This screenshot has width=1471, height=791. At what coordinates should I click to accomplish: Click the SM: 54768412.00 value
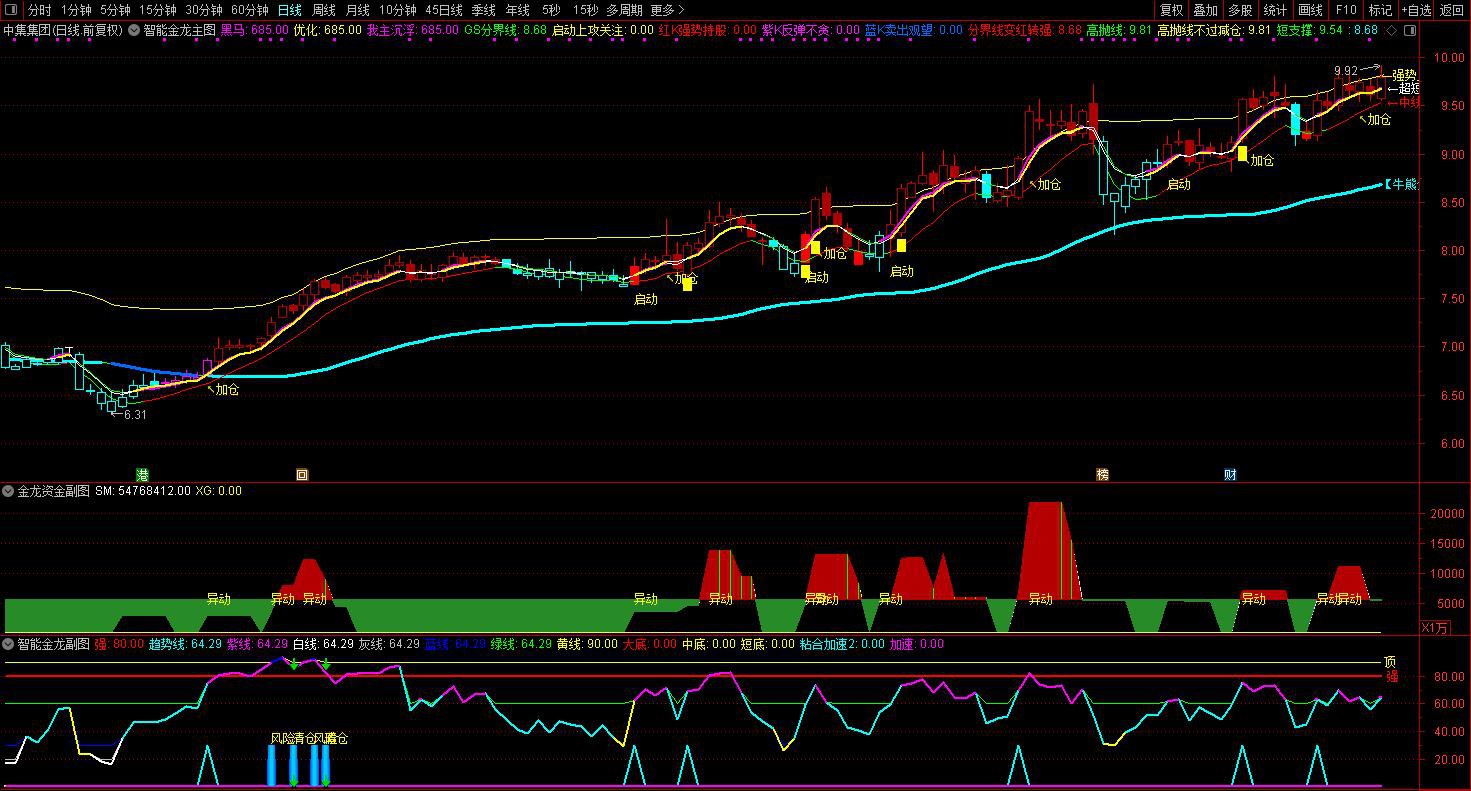pyautogui.click(x=143, y=491)
